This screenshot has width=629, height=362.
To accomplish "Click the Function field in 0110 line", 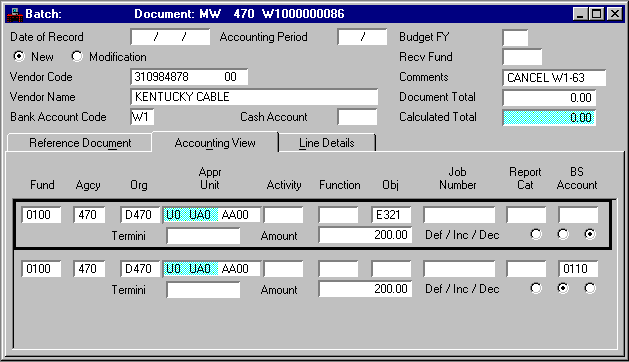I will (338, 269).
